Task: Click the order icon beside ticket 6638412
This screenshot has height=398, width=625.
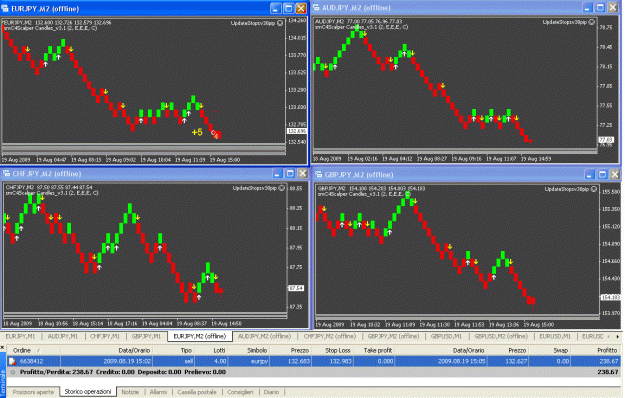Action: pyautogui.click(x=12, y=362)
